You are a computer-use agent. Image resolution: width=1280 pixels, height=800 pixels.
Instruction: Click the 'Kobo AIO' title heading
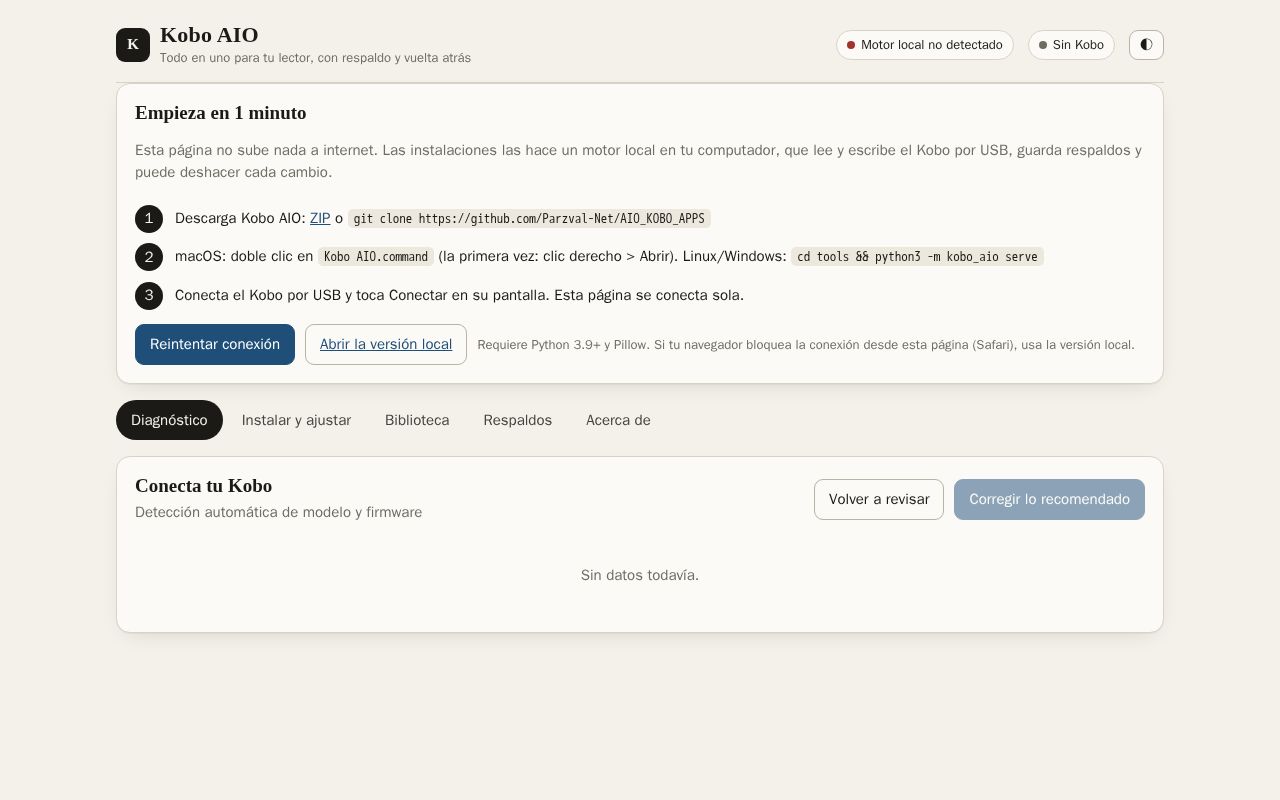209,35
